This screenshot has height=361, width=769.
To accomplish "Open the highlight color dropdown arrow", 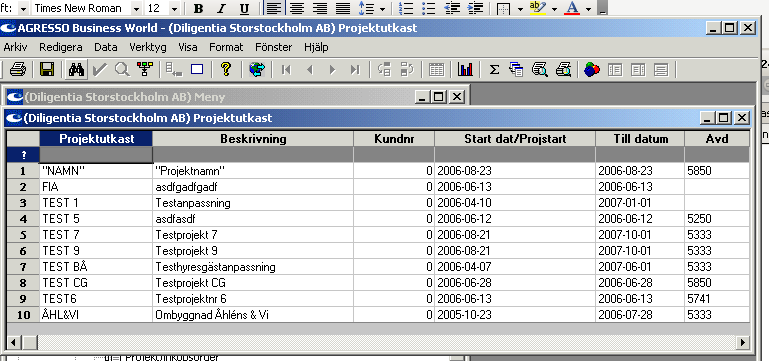I will [554, 9].
